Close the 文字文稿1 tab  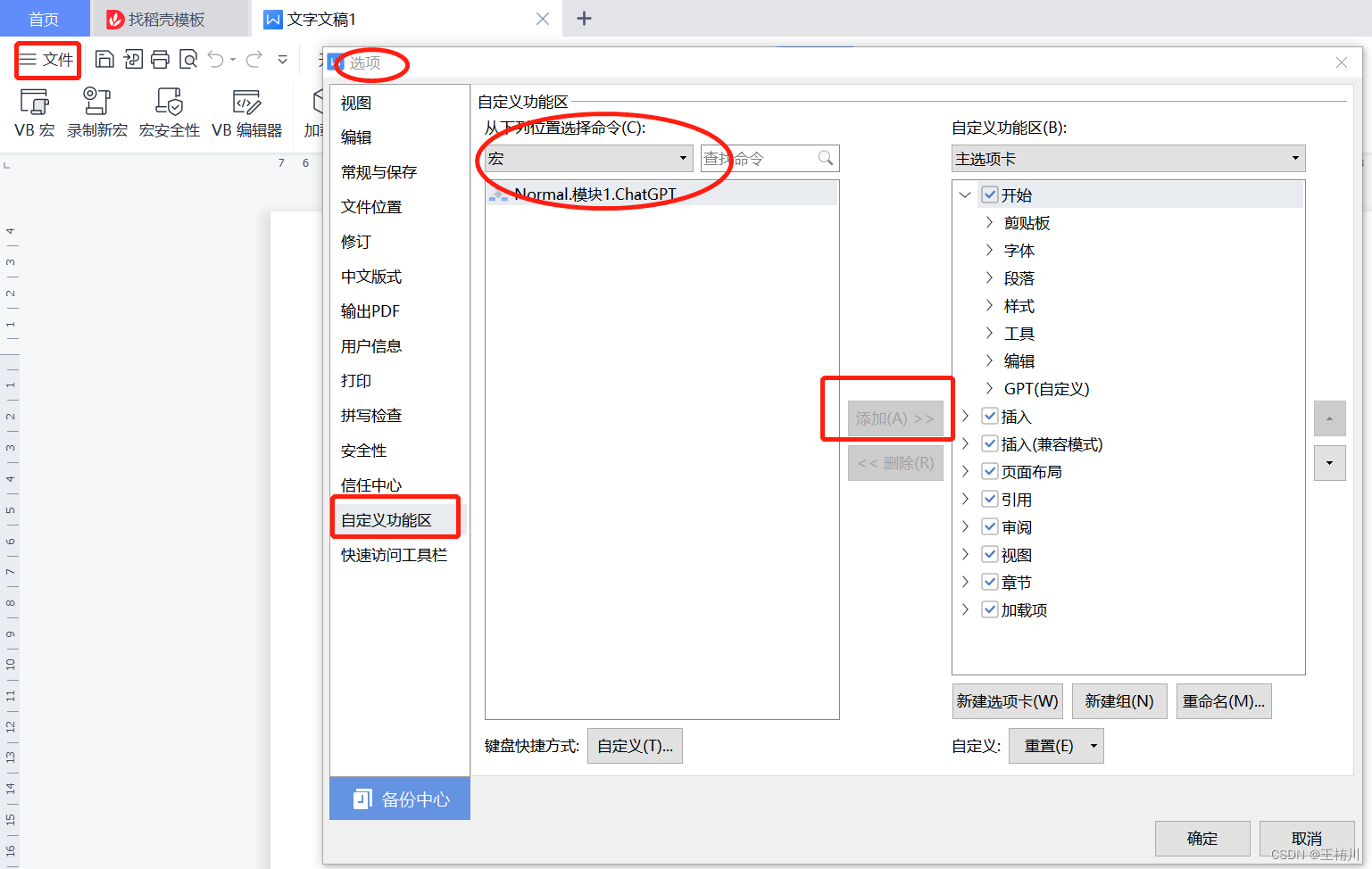[543, 19]
